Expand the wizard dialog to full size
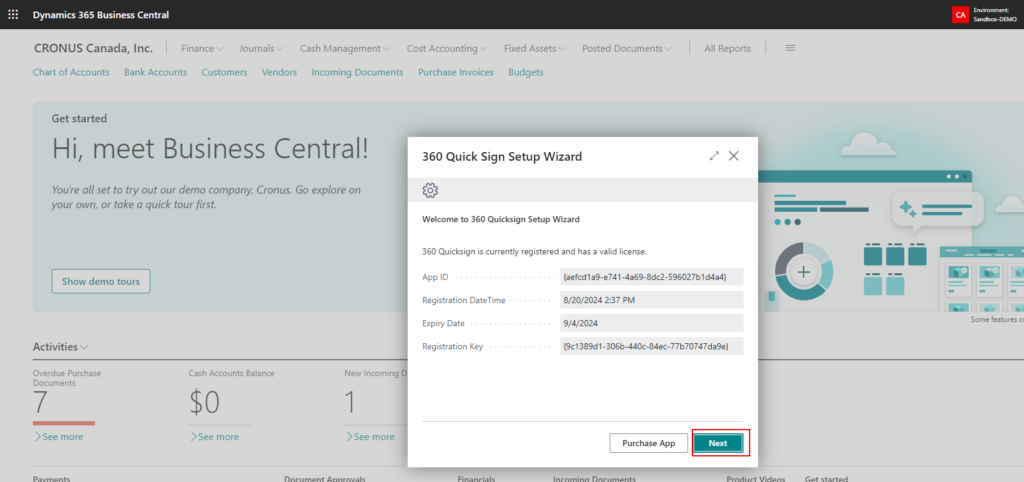 pyautogui.click(x=714, y=156)
